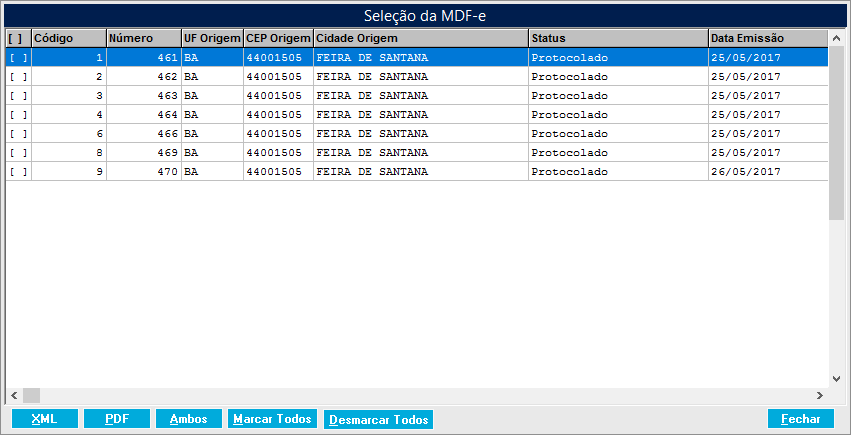The width and height of the screenshot is (851, 435).
Task: Close dialog with Fechar button
Action: (x=801, y=419)
